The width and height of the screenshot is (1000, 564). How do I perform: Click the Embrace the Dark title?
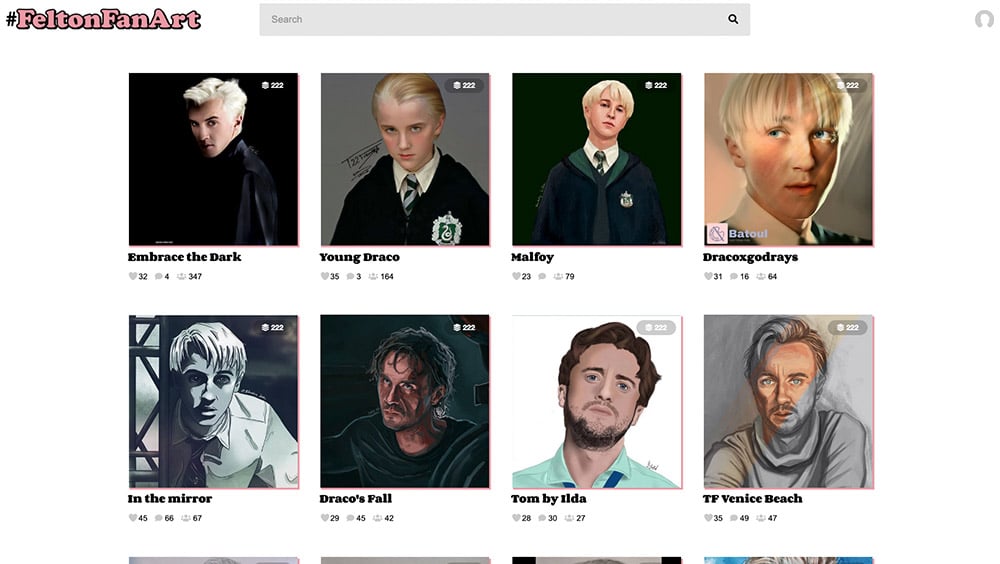click(184, 257)
